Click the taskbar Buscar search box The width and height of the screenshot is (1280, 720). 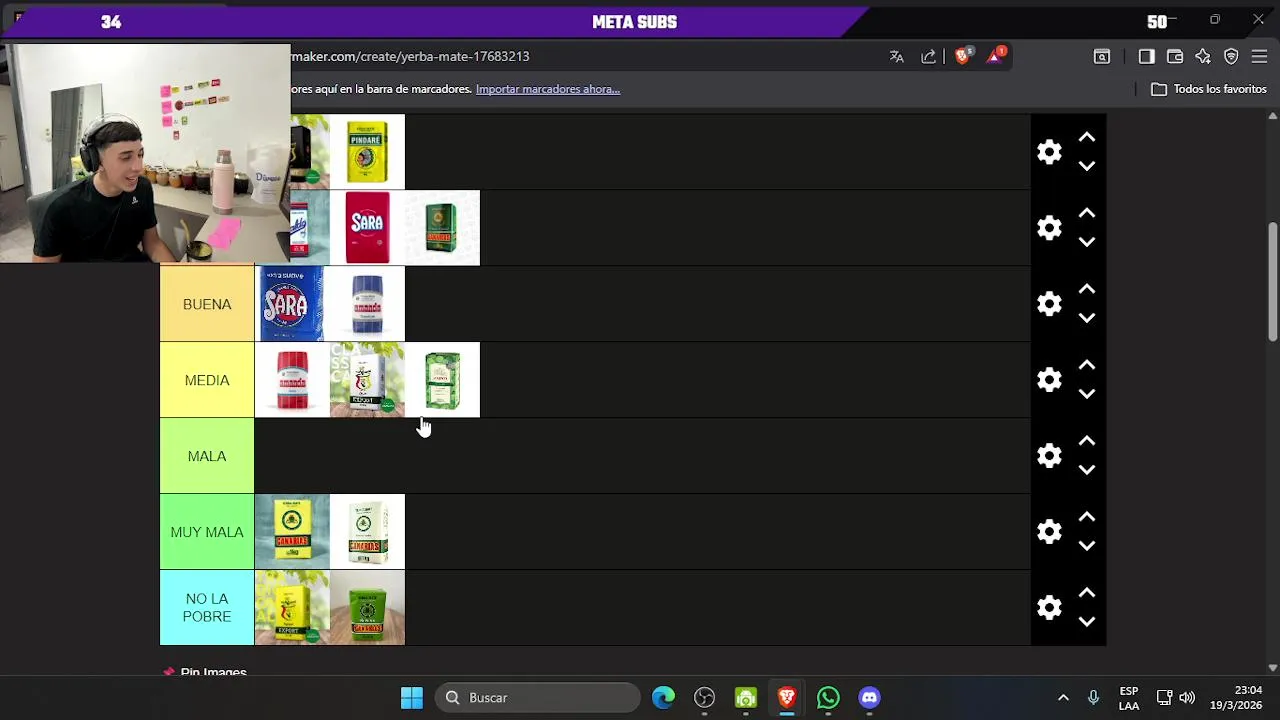coord(538,698)
